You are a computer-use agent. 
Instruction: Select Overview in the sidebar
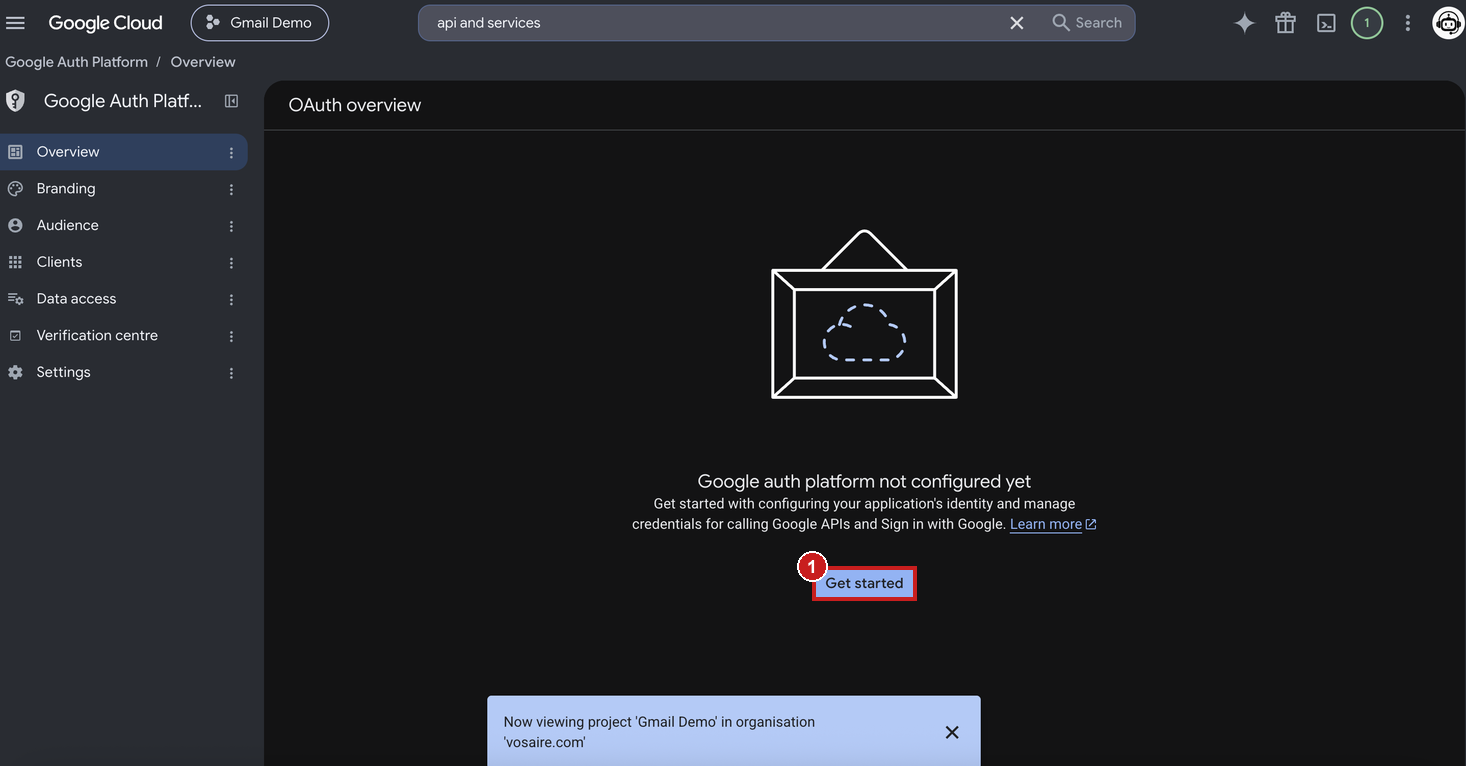(x=124, y=152)
